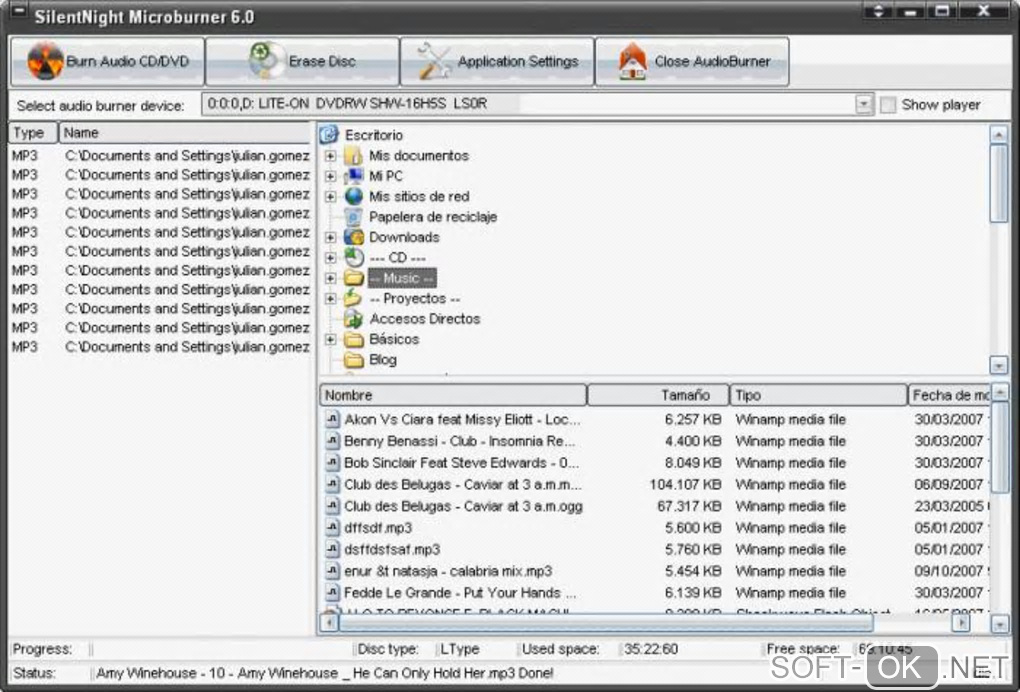This screenshot has width=1020, height=692.
Task: Expand Mis sitios de red node
Action: pos(330,196)
